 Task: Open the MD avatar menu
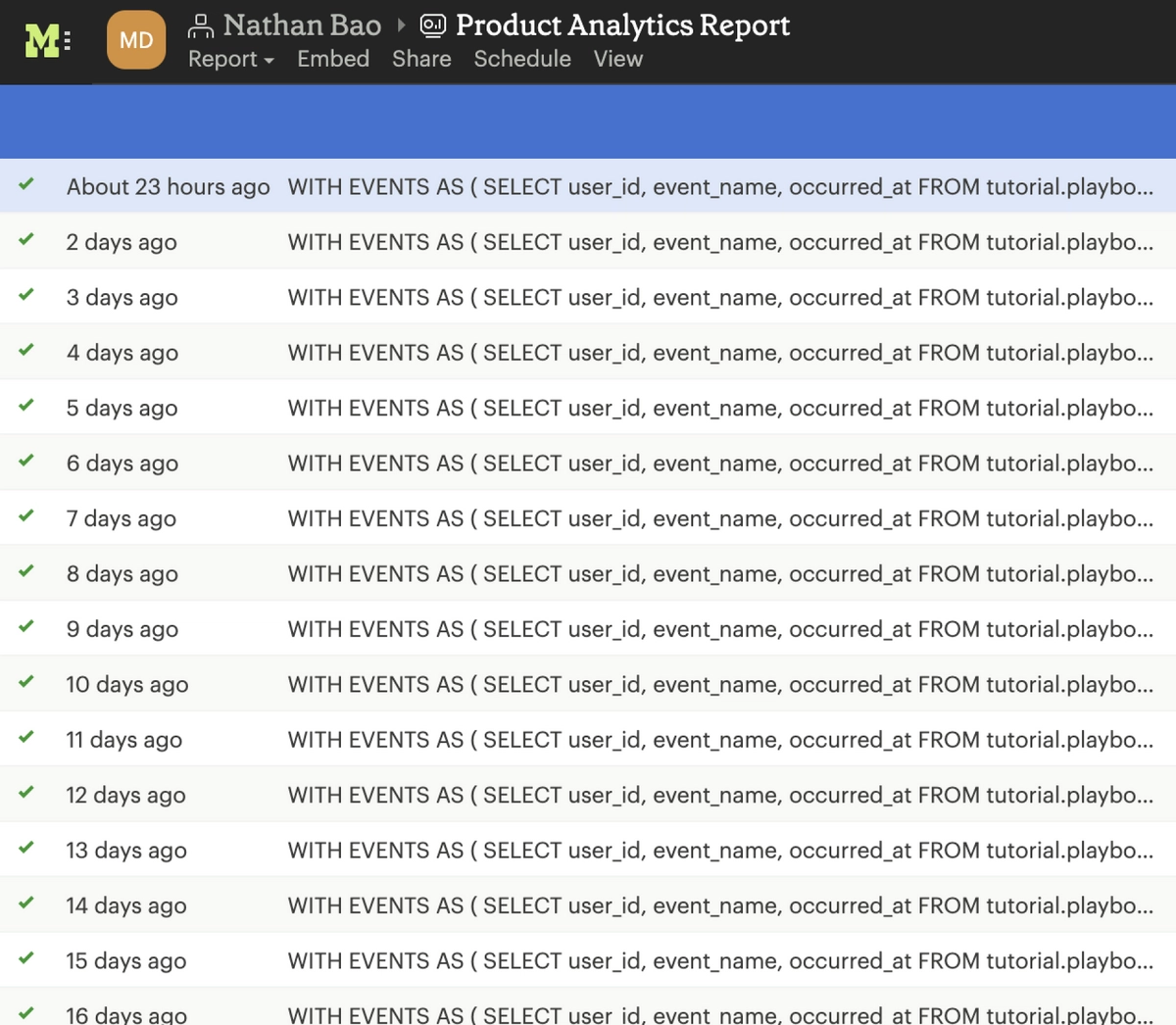coord(136,39)
